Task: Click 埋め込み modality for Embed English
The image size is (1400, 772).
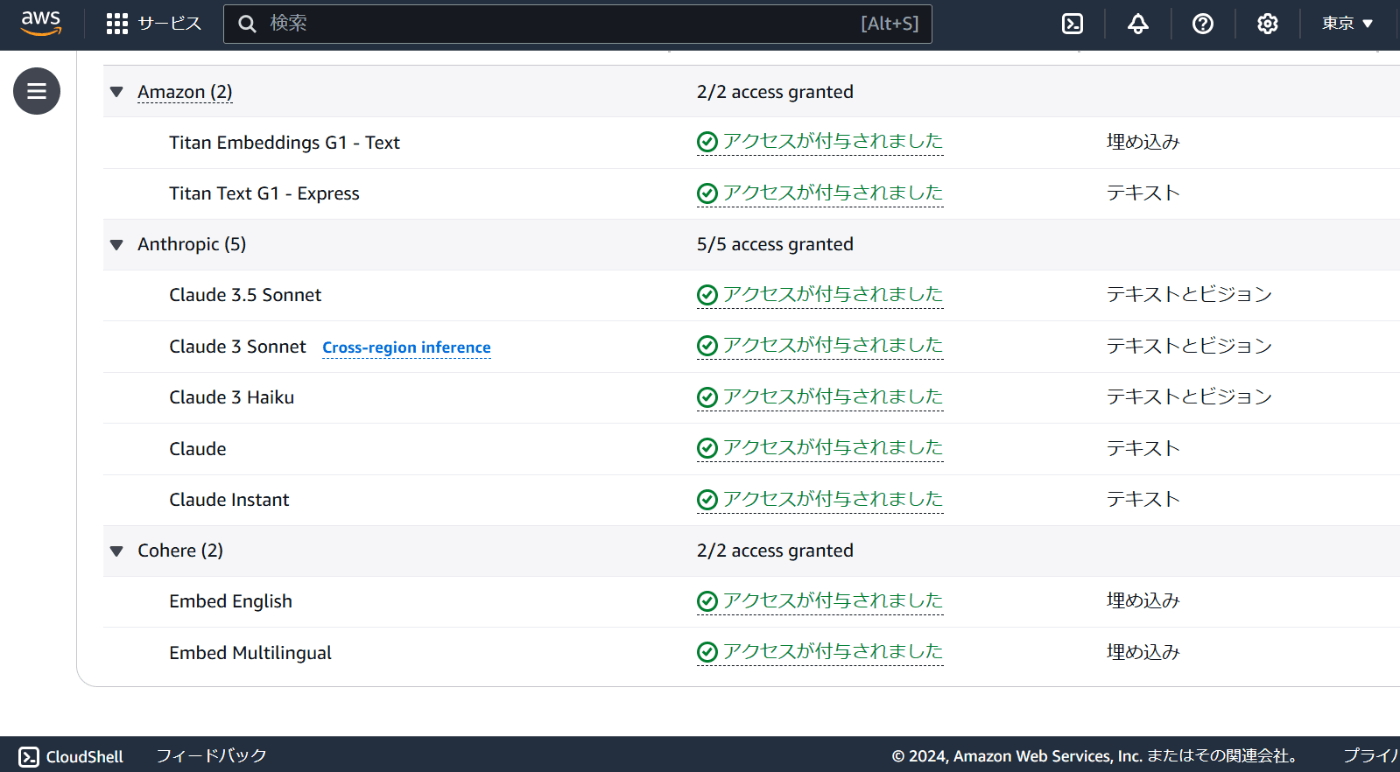Action: pyautogui.click(x=1143, y=601)
